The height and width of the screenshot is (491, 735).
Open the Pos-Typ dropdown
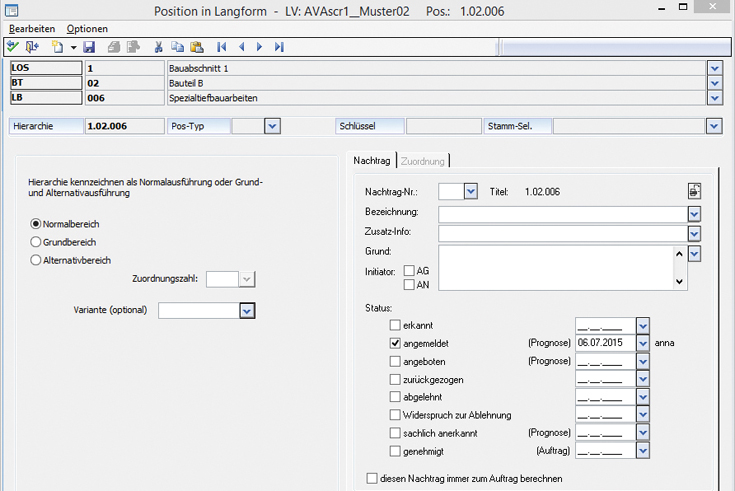(271, 126)
